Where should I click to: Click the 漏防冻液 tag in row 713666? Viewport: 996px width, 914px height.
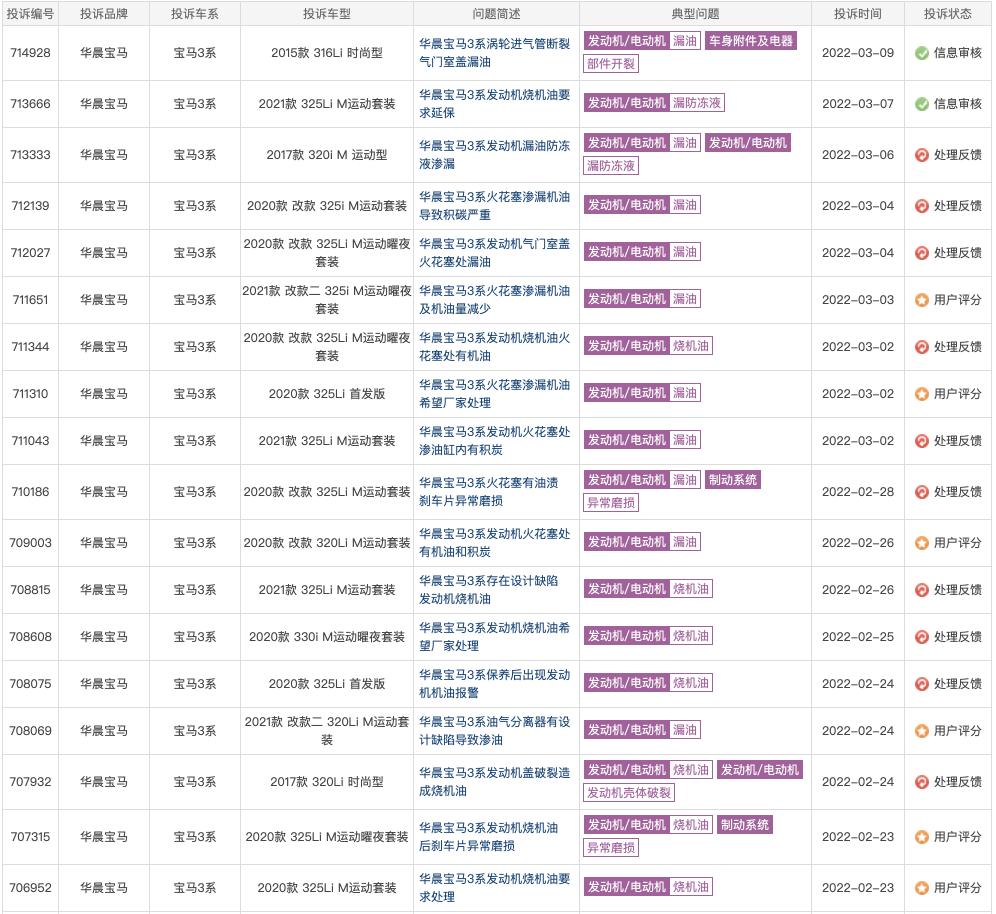[697, 103]
